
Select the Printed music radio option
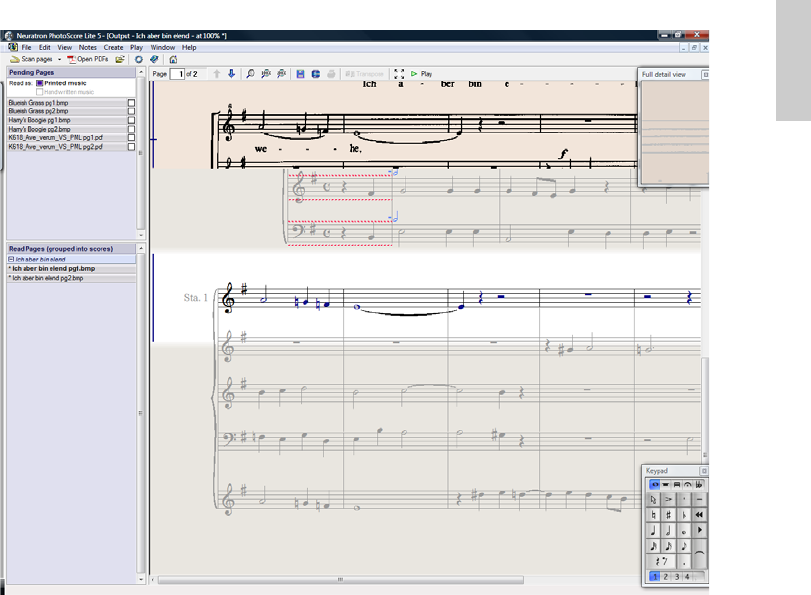pyautogui.click(x=41, y=83)
